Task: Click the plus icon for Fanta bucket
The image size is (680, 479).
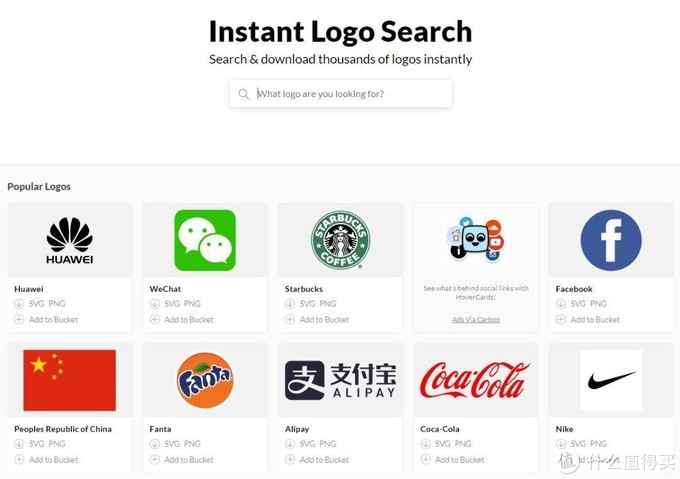Action: coord(154,460)
